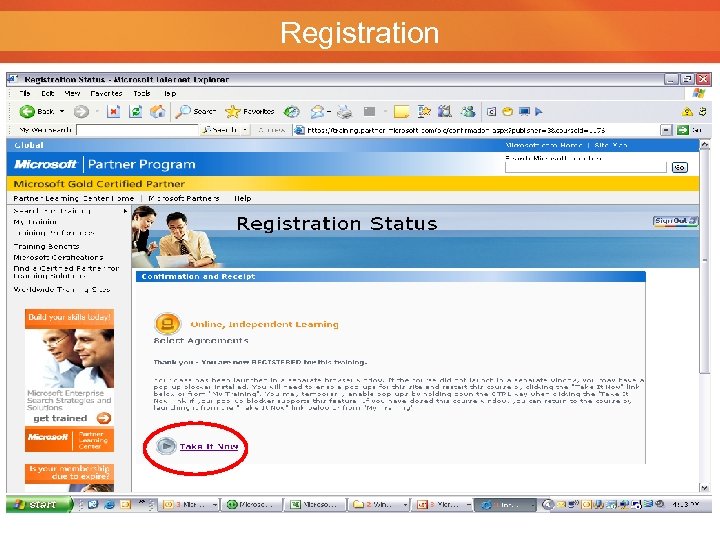
Task: Stop loading with the red X icon
Action: point(113,111)
